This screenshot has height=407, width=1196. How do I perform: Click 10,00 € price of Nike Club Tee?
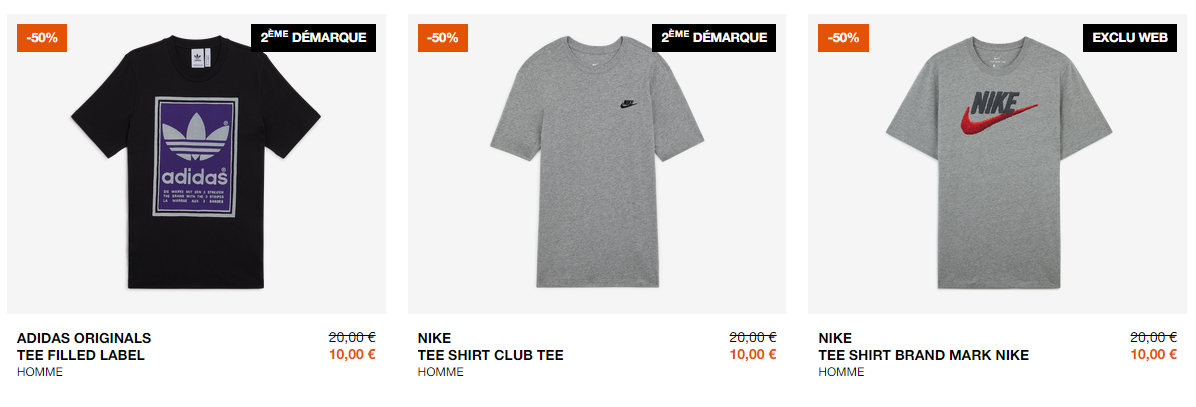(753, 354)
